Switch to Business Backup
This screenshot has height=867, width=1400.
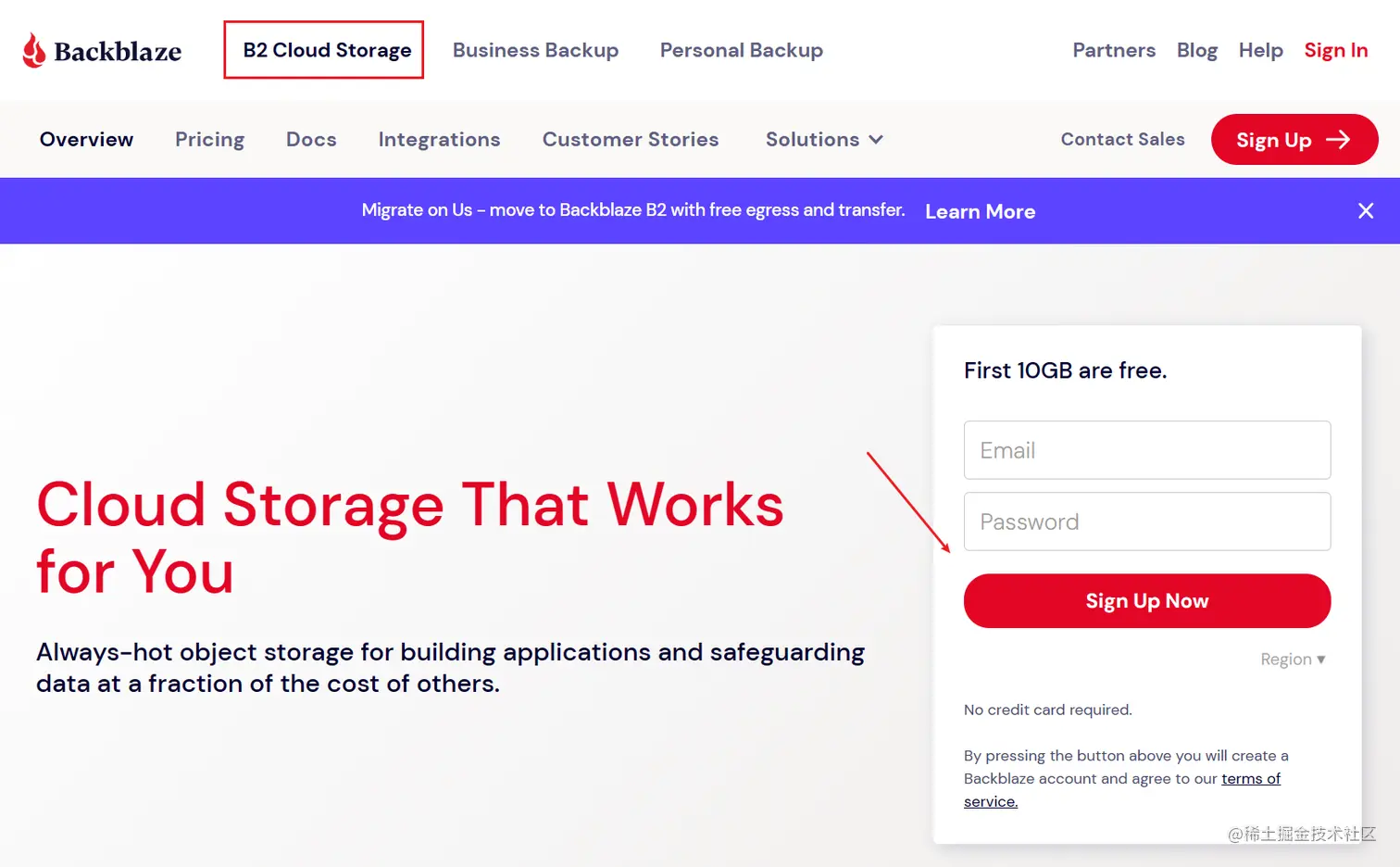click(535, 50)
